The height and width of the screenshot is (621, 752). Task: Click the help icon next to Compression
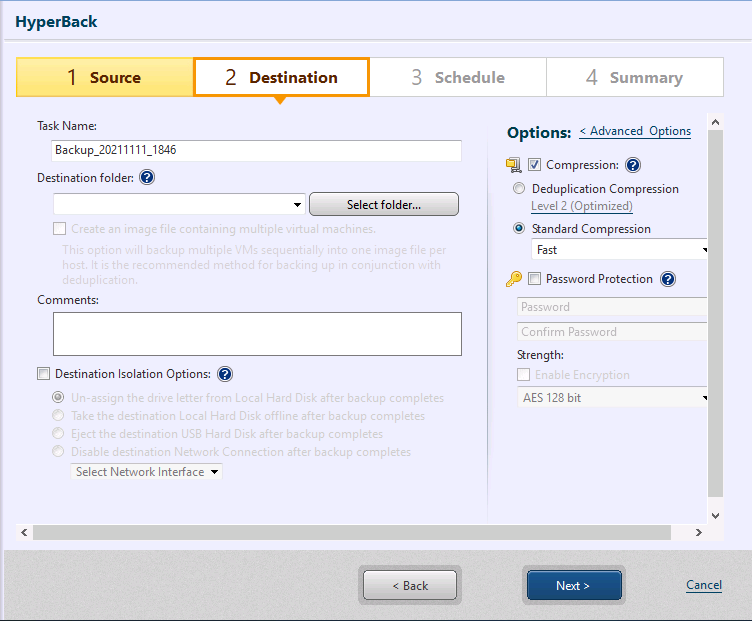[632, 165]
